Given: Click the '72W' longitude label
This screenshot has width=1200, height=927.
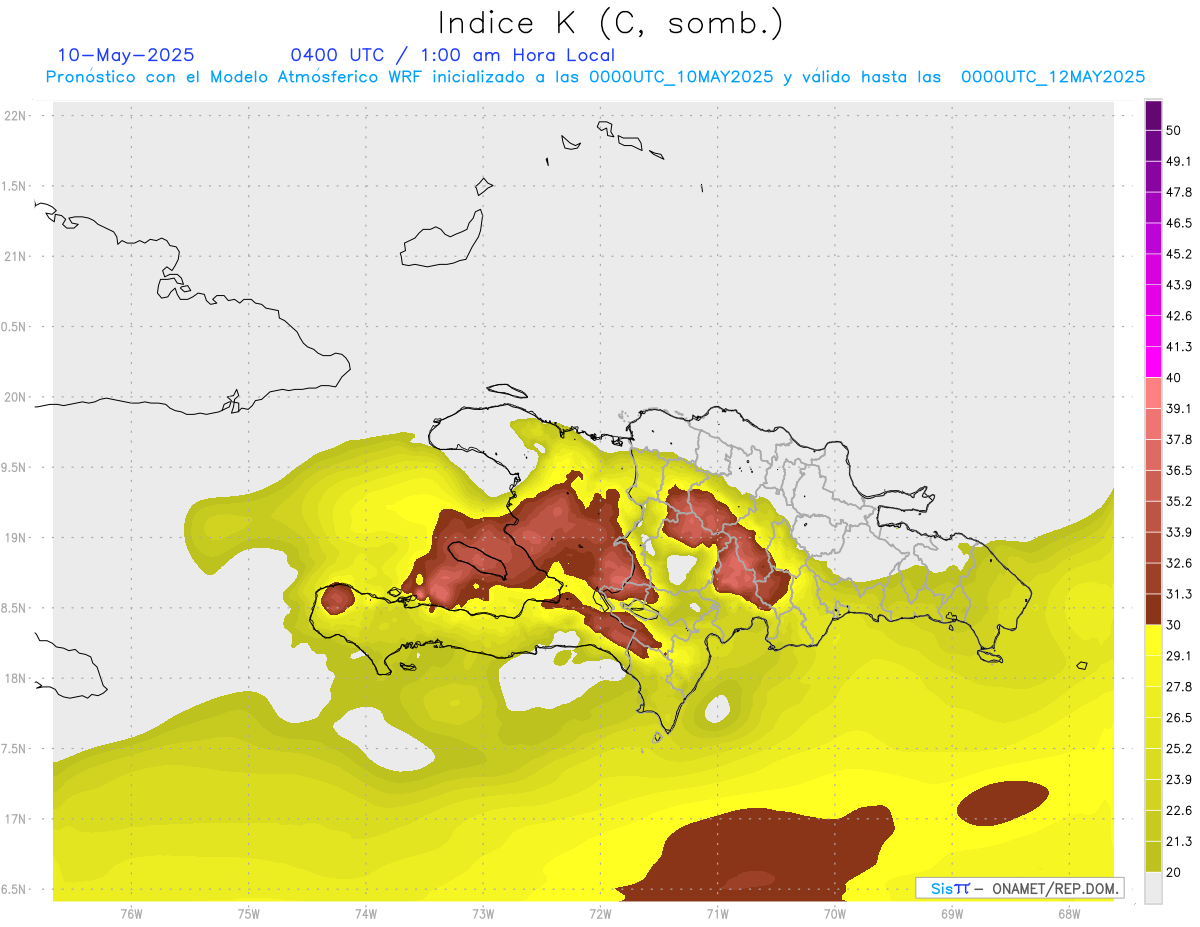Looking at the screenshot, I should click(x=600, y=913).
